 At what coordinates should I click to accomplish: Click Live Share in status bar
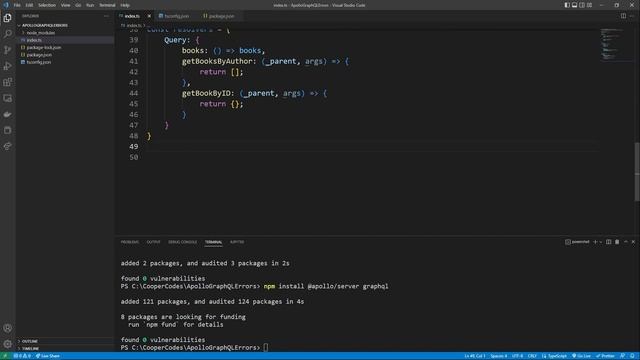pos(48,356)
